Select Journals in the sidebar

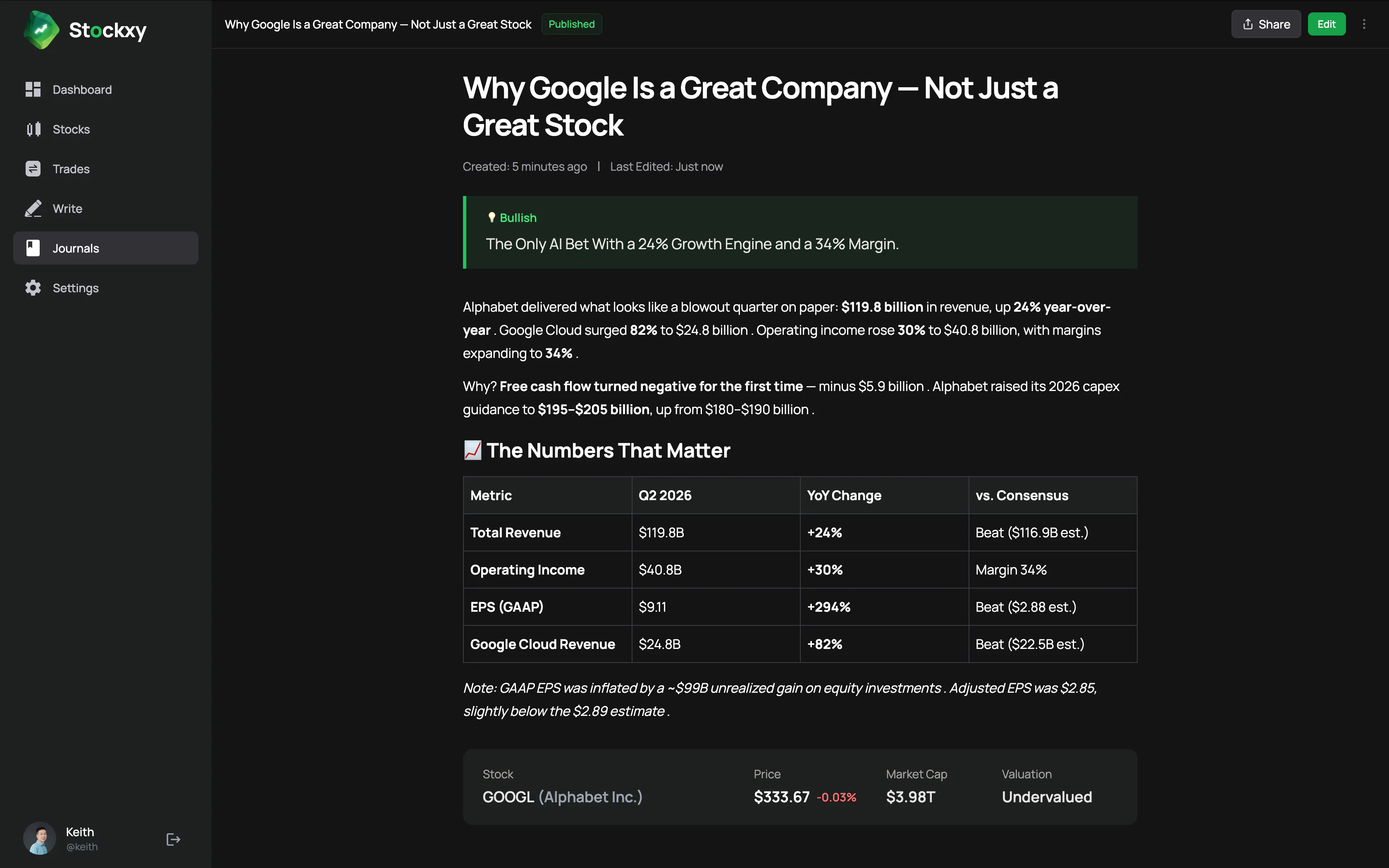click(x=105, y=248)
